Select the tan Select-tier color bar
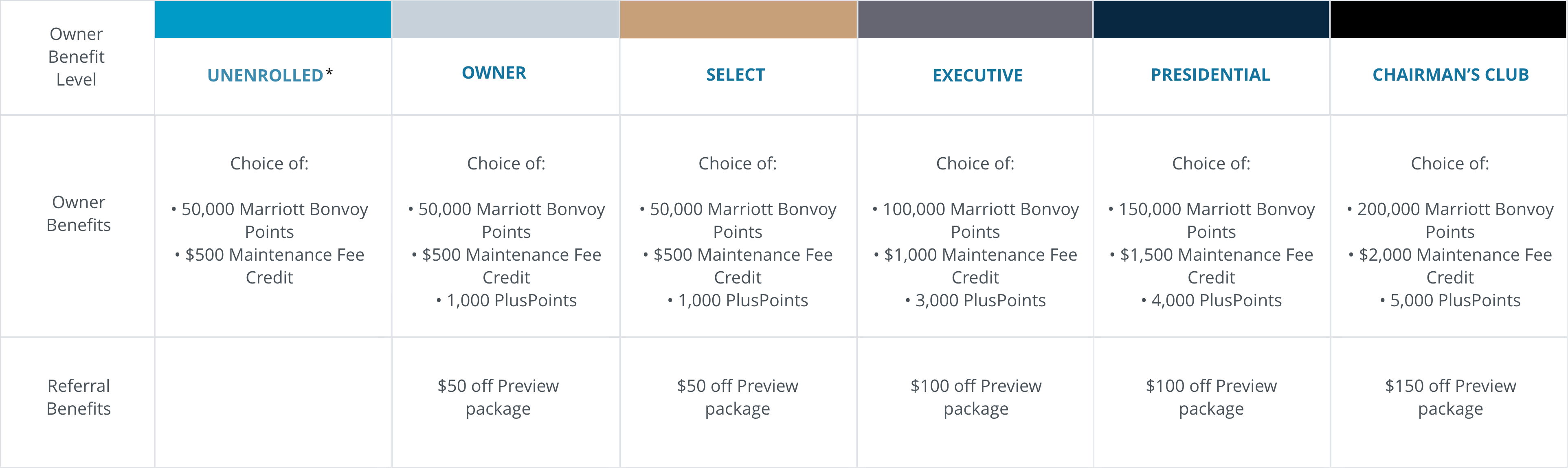The image size is (1568, 468). pyautogui.click(x=738, y=20)
